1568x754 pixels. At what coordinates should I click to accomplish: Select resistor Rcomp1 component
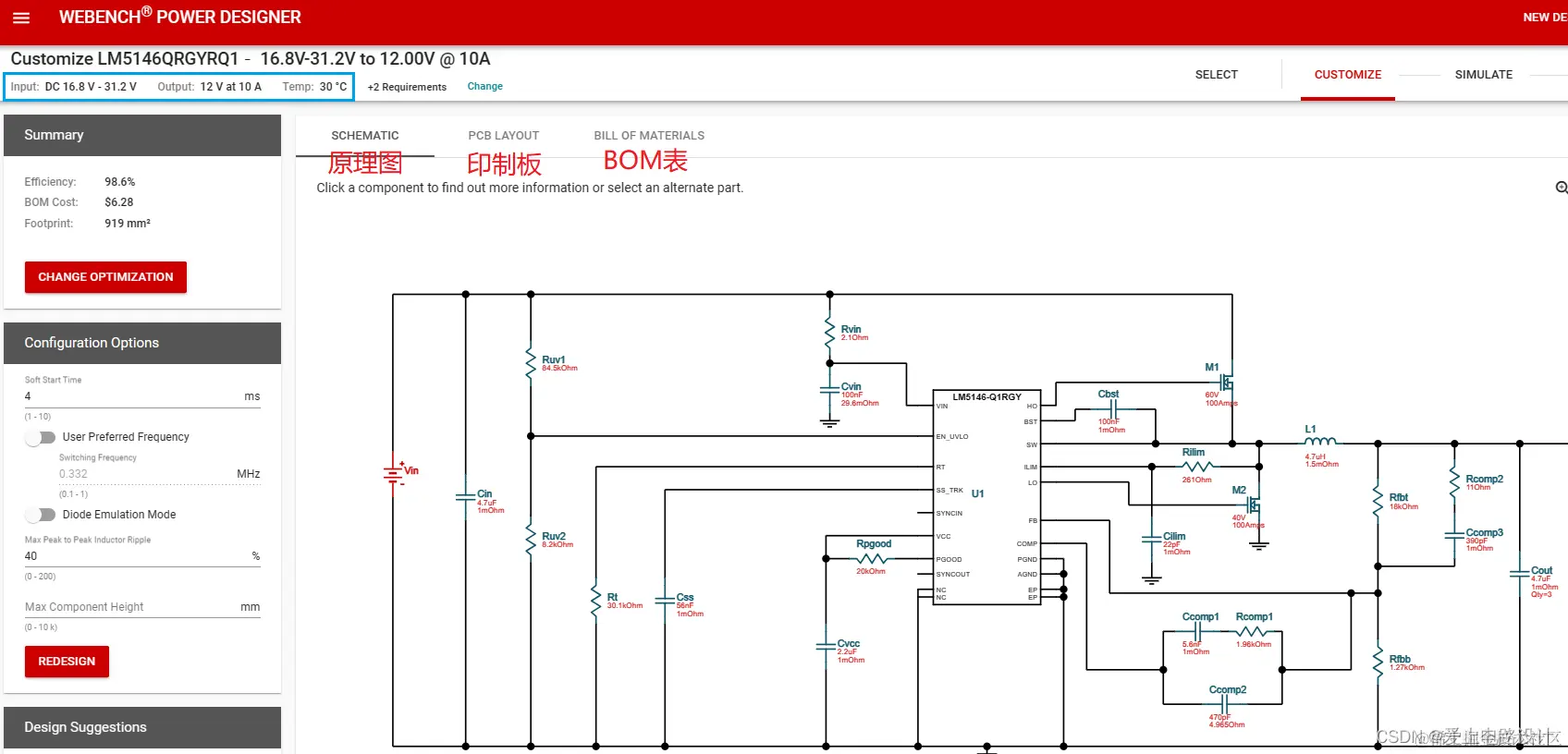click(1253, 633)
